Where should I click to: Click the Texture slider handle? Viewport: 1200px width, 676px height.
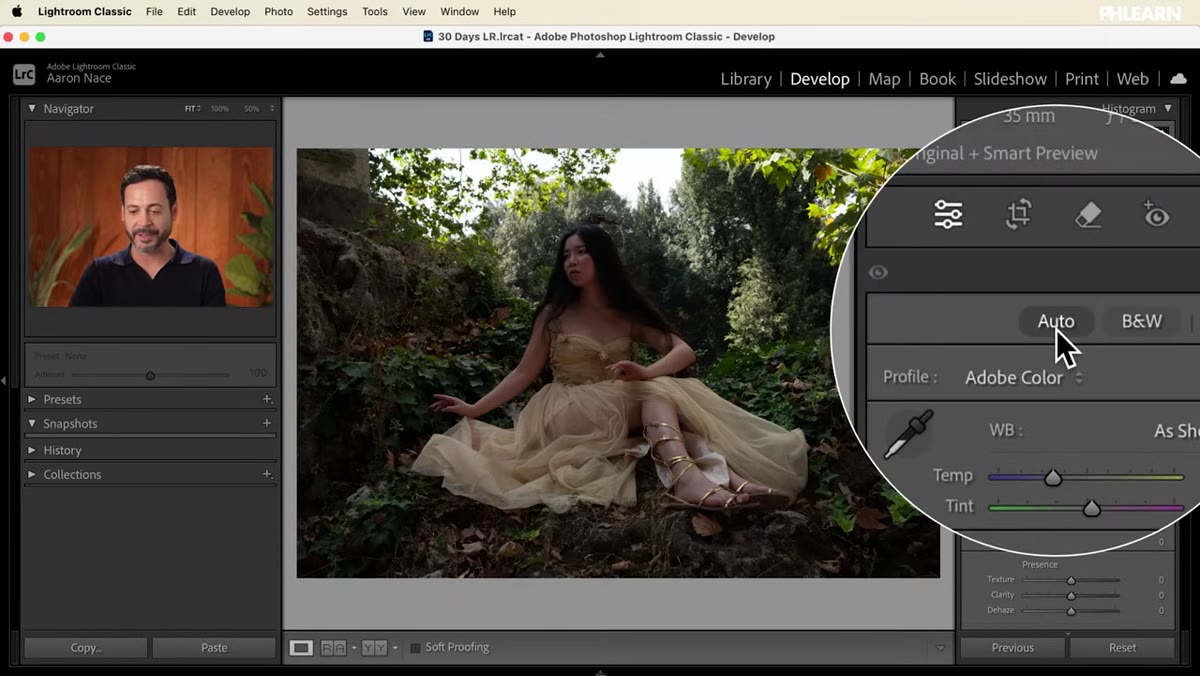point(1071,580)
